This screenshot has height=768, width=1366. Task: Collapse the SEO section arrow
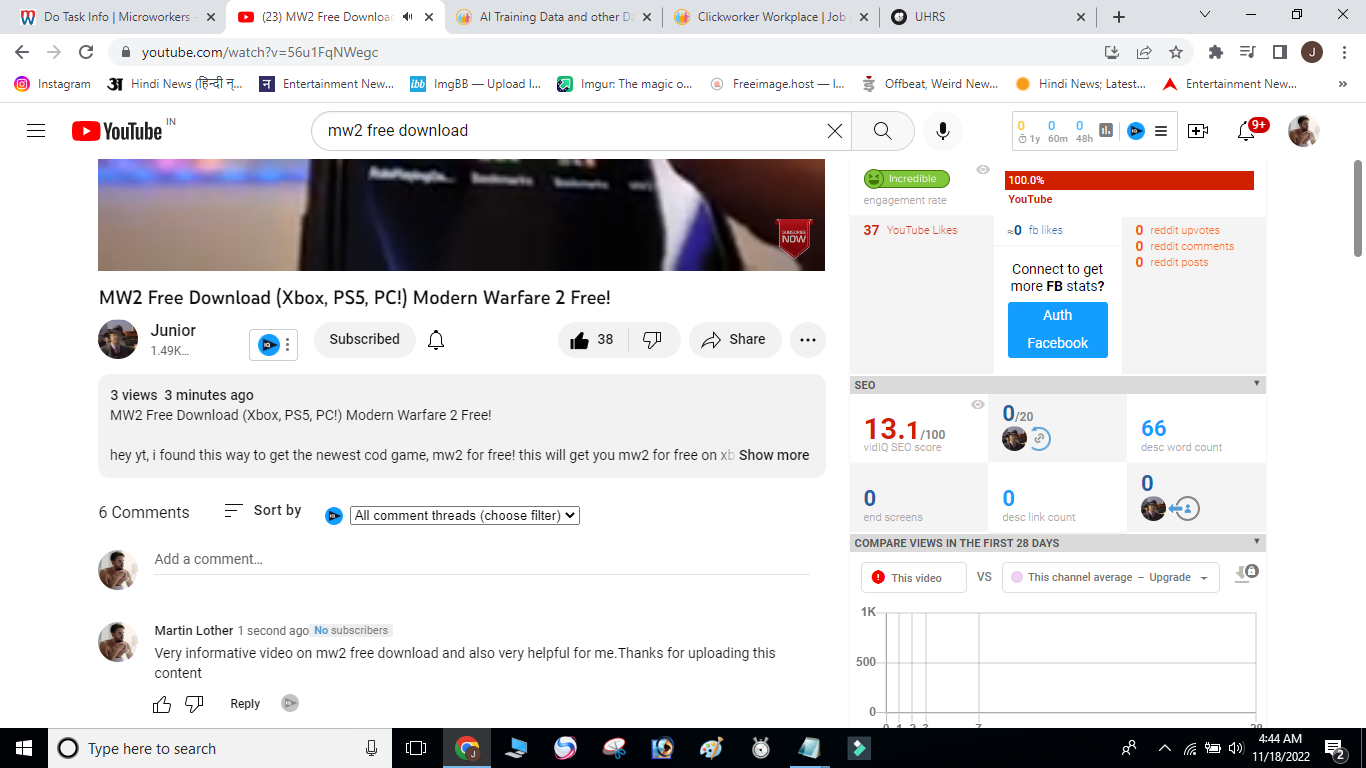coord(1257,384)
